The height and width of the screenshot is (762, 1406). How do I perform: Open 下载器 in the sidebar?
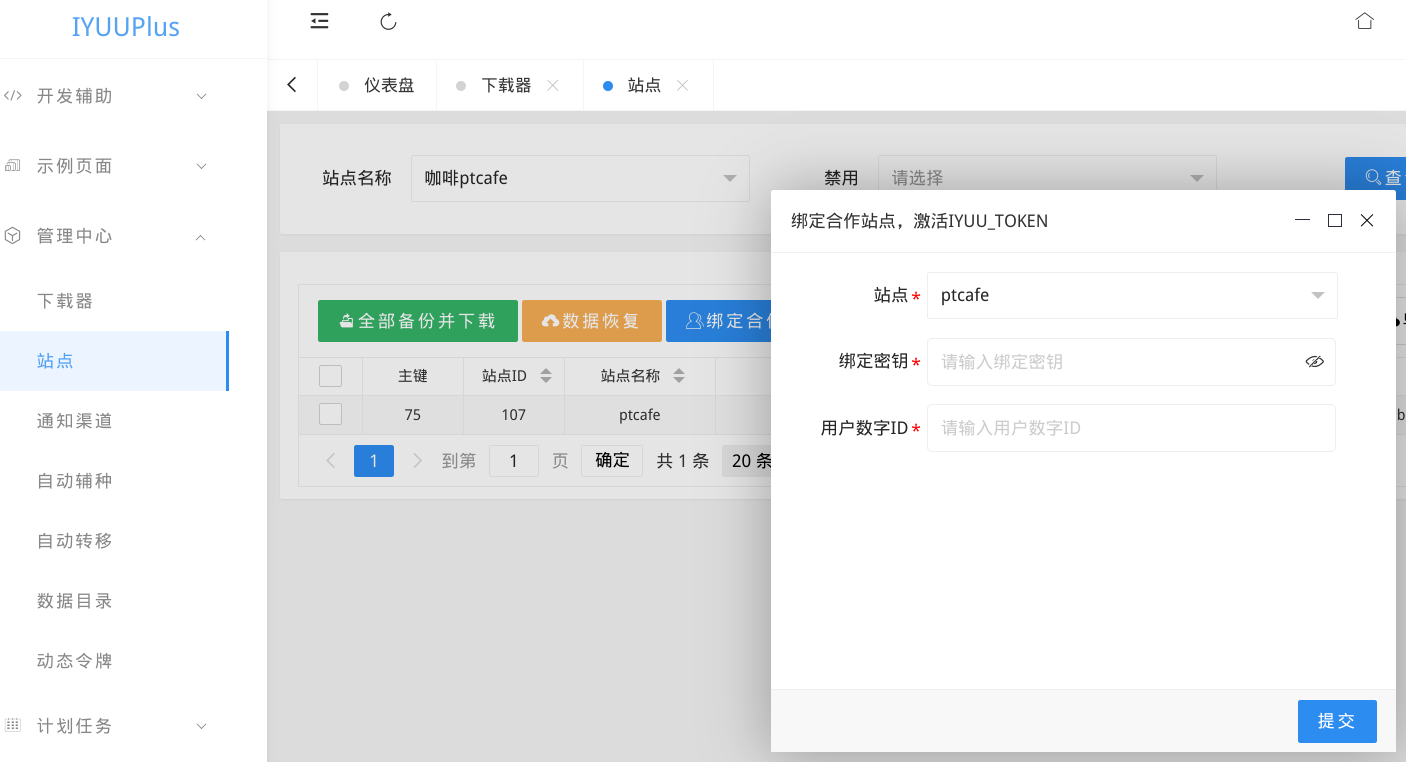tap(114, 301)
